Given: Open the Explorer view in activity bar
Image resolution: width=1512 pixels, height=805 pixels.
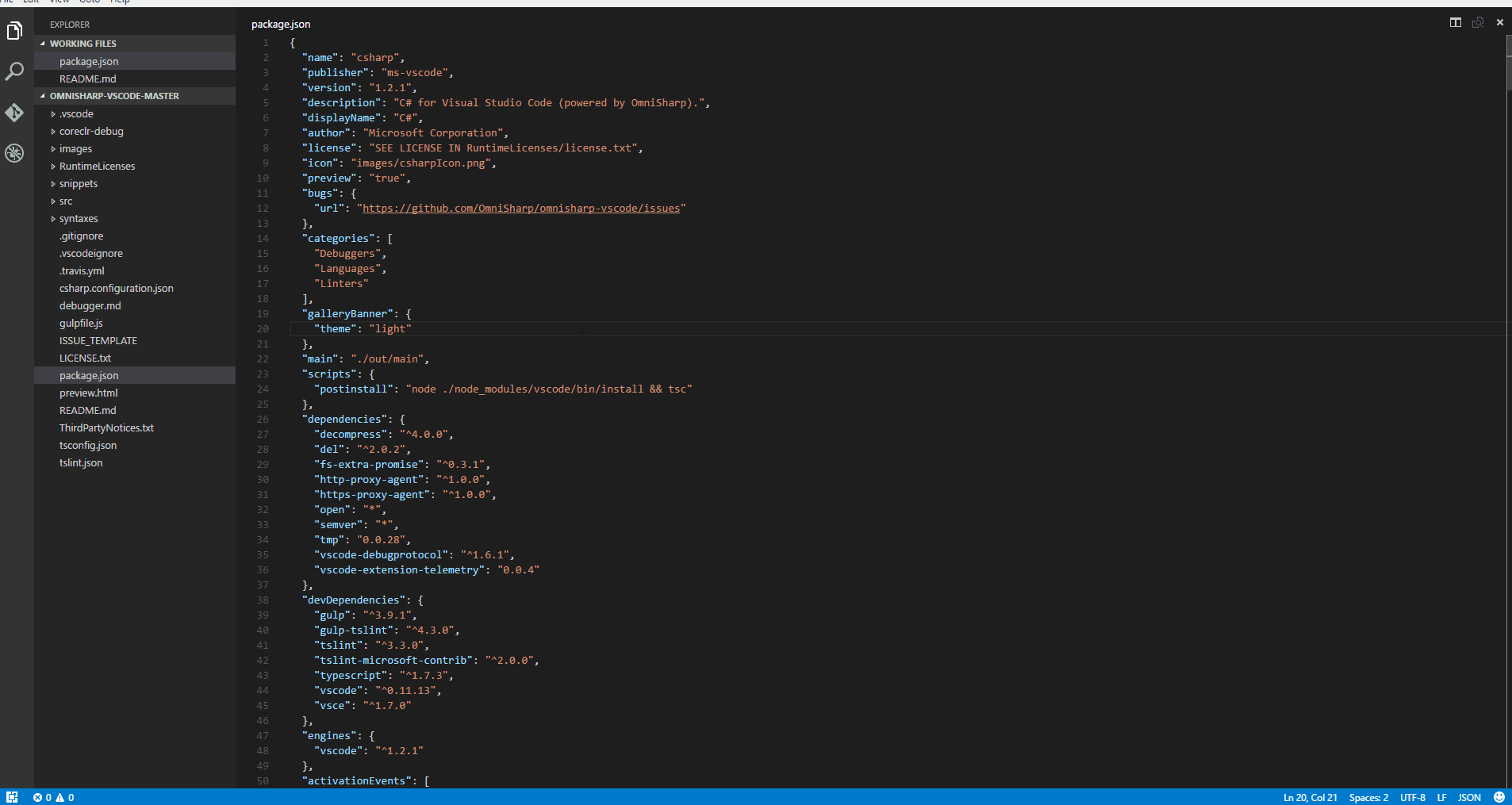Looking at the screenshot, I should 14,31.
